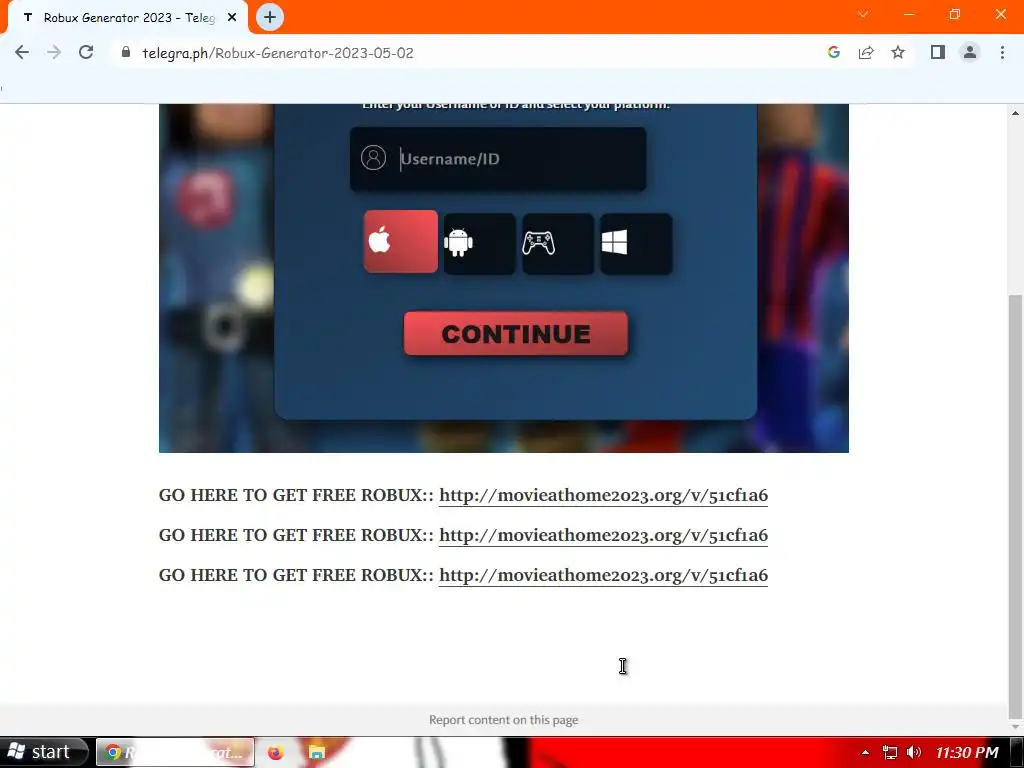Click the red CONTINUE button

pos(516,334)
